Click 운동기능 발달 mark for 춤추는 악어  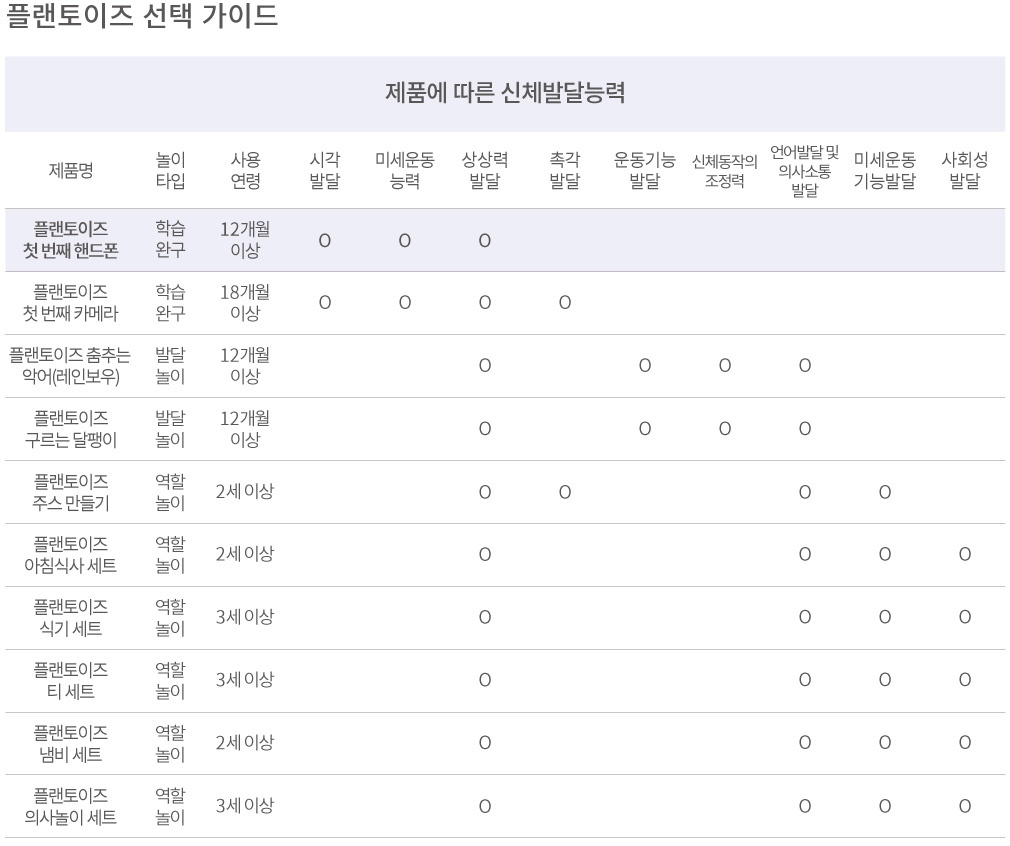(x=645, y=365)
